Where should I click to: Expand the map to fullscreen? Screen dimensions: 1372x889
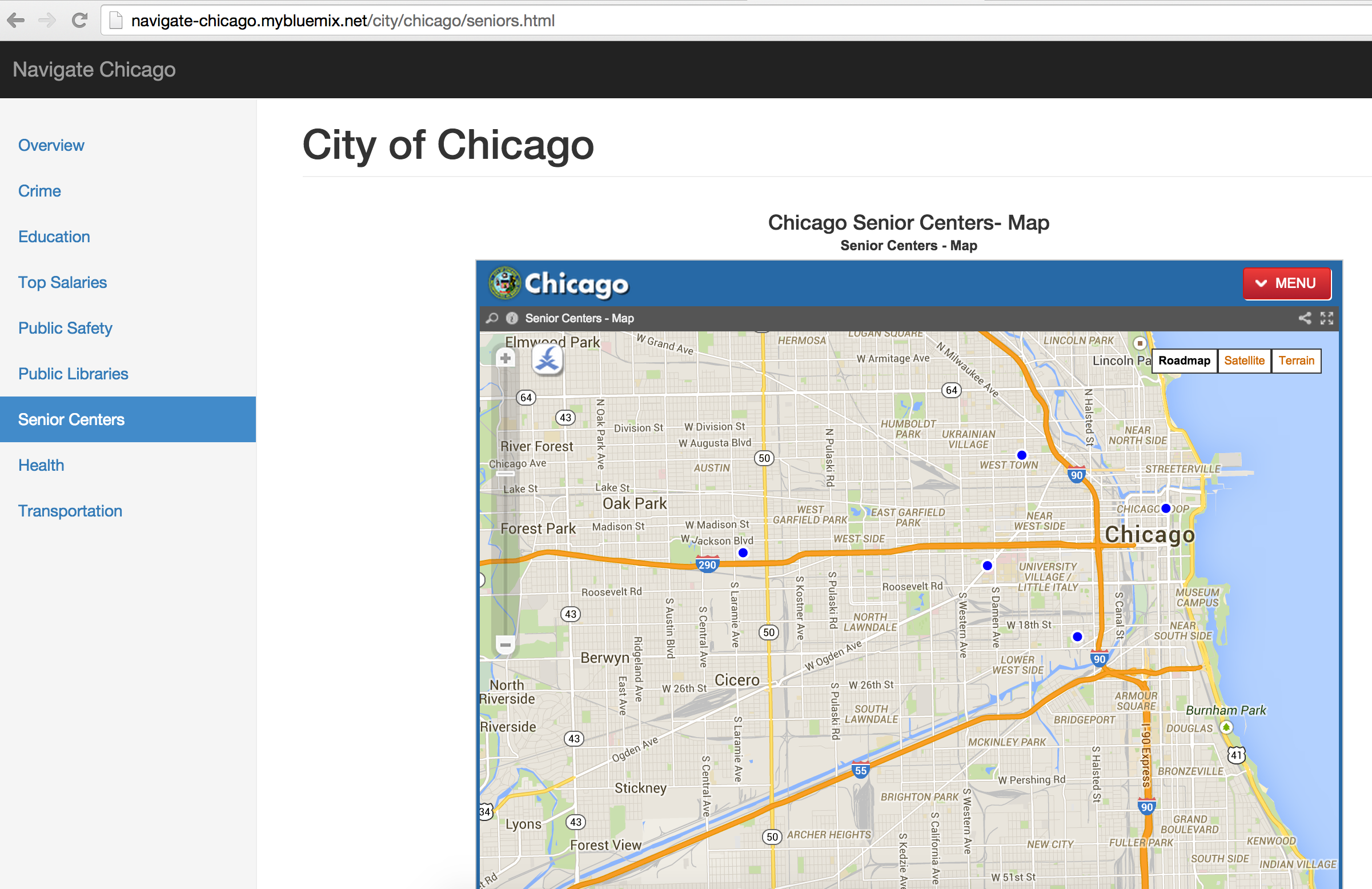(1326, 318)
